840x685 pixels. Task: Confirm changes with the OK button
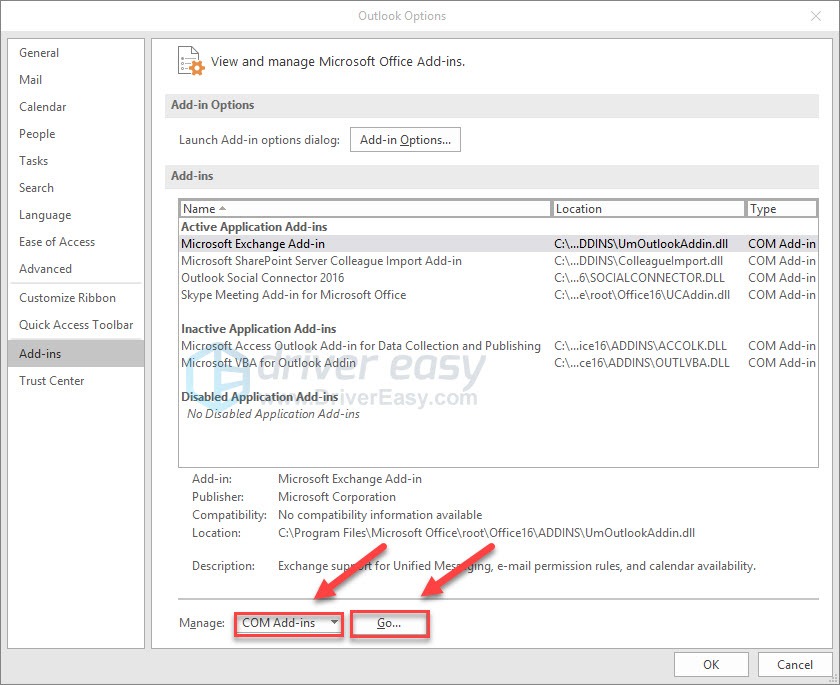coord(710,663)
